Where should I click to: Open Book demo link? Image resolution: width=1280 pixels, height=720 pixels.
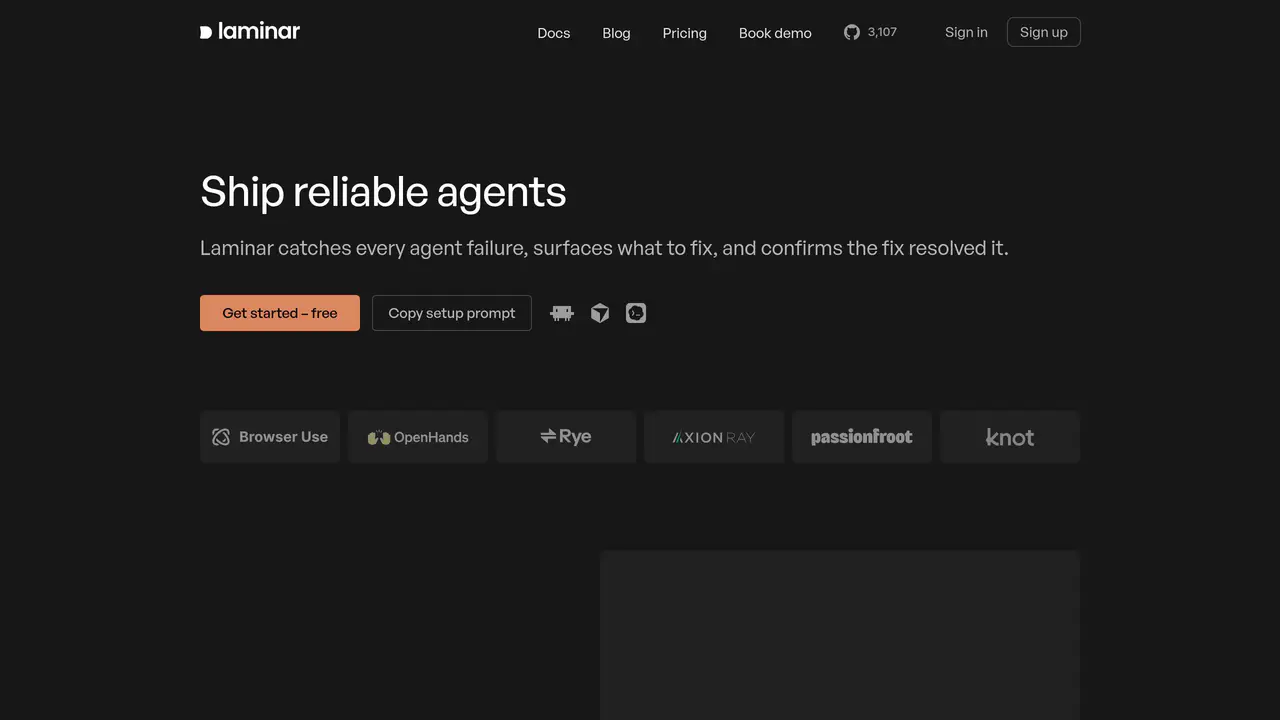point(775,33)
